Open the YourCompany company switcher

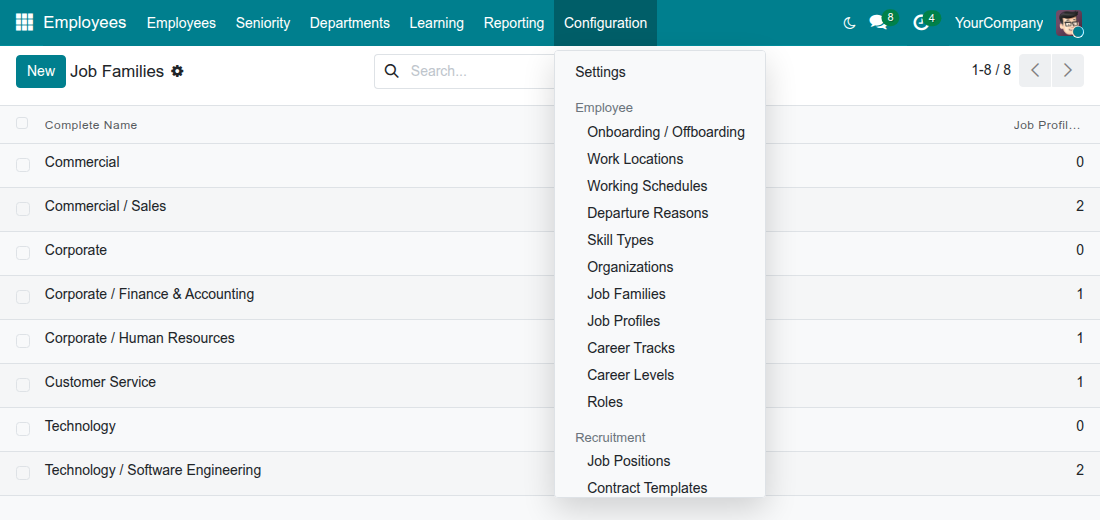coord(998,23)
